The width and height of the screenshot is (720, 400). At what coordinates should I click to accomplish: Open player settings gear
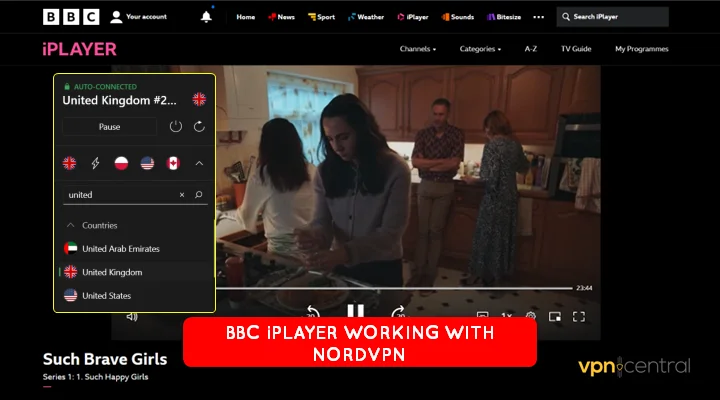coord(531,315)
